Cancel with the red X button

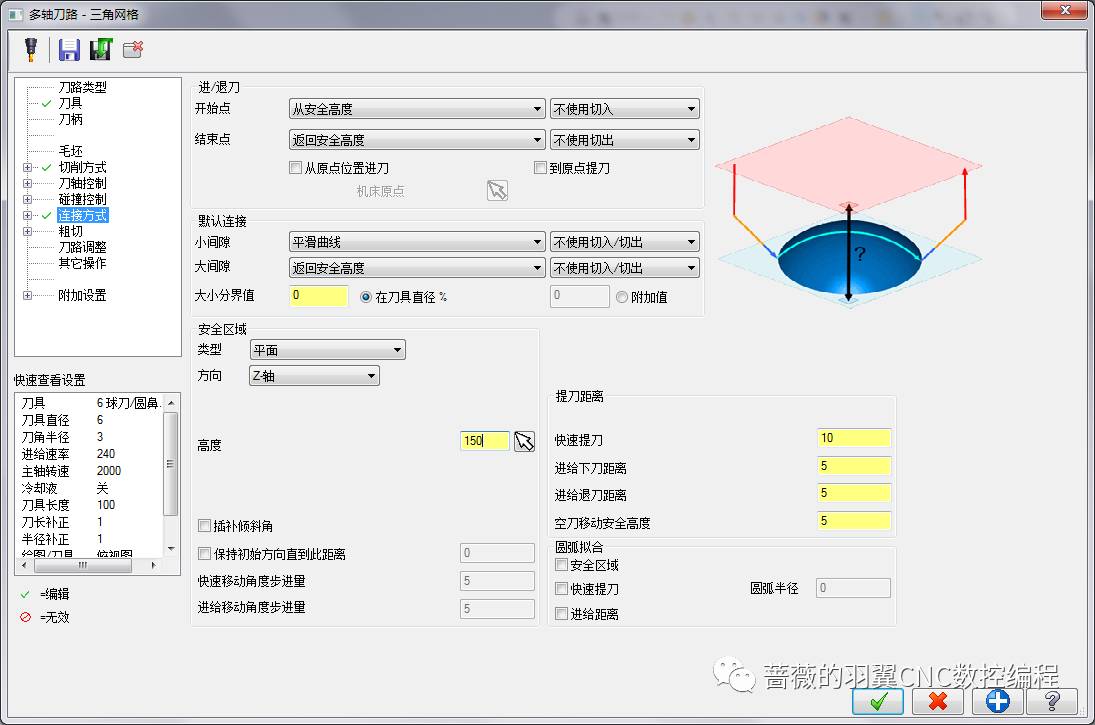[938, 701]
